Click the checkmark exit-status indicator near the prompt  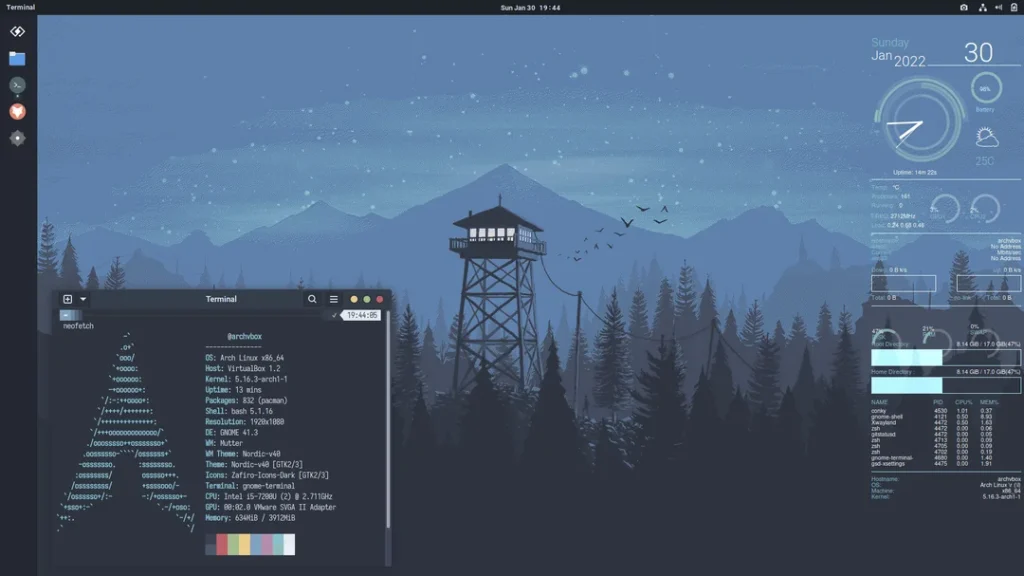[334, 314]
